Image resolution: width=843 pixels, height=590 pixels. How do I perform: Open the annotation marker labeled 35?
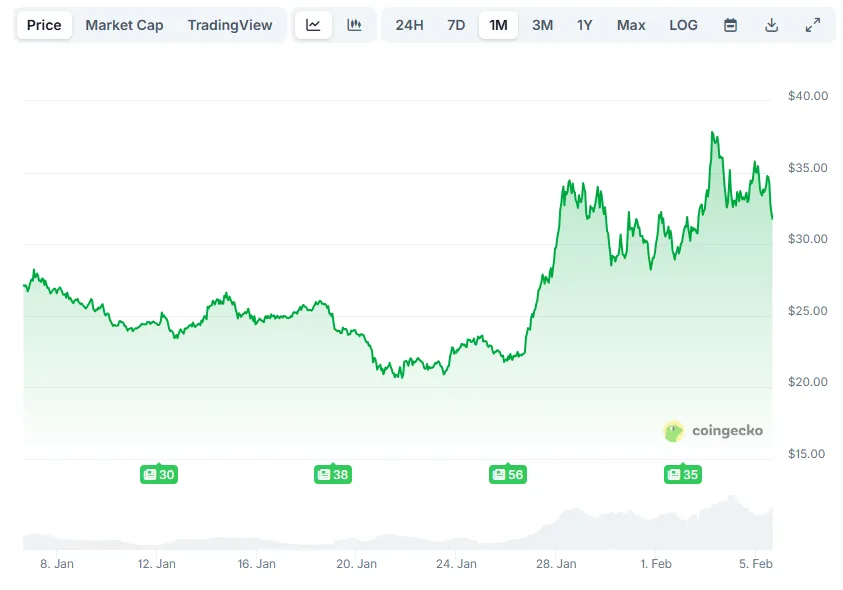pyautogui.click(x=682, y=475)
